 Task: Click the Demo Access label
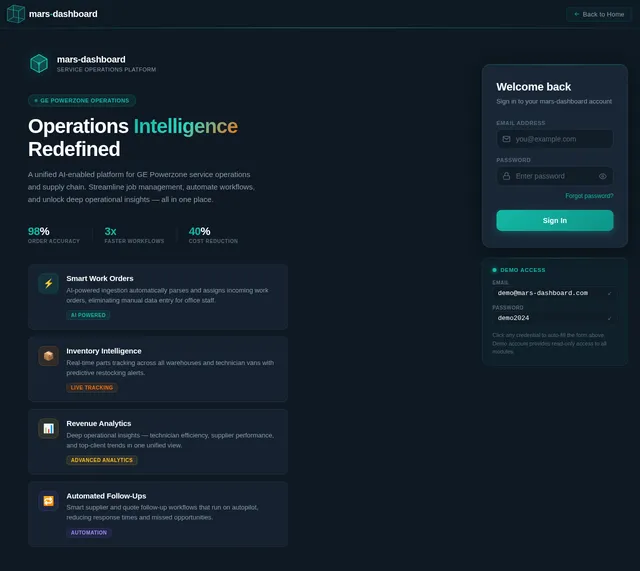[x=522, y=270]
